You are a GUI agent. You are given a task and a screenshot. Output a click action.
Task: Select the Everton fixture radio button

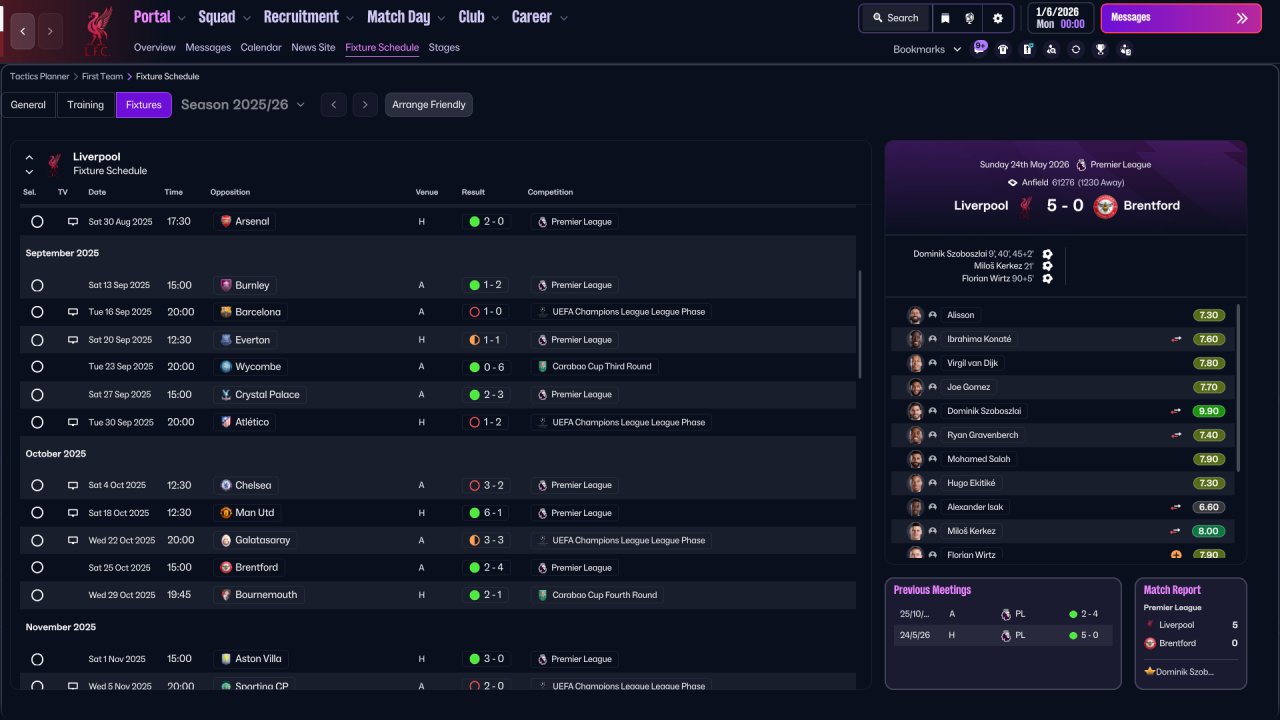pyautogui.click(x=37, y=340)
